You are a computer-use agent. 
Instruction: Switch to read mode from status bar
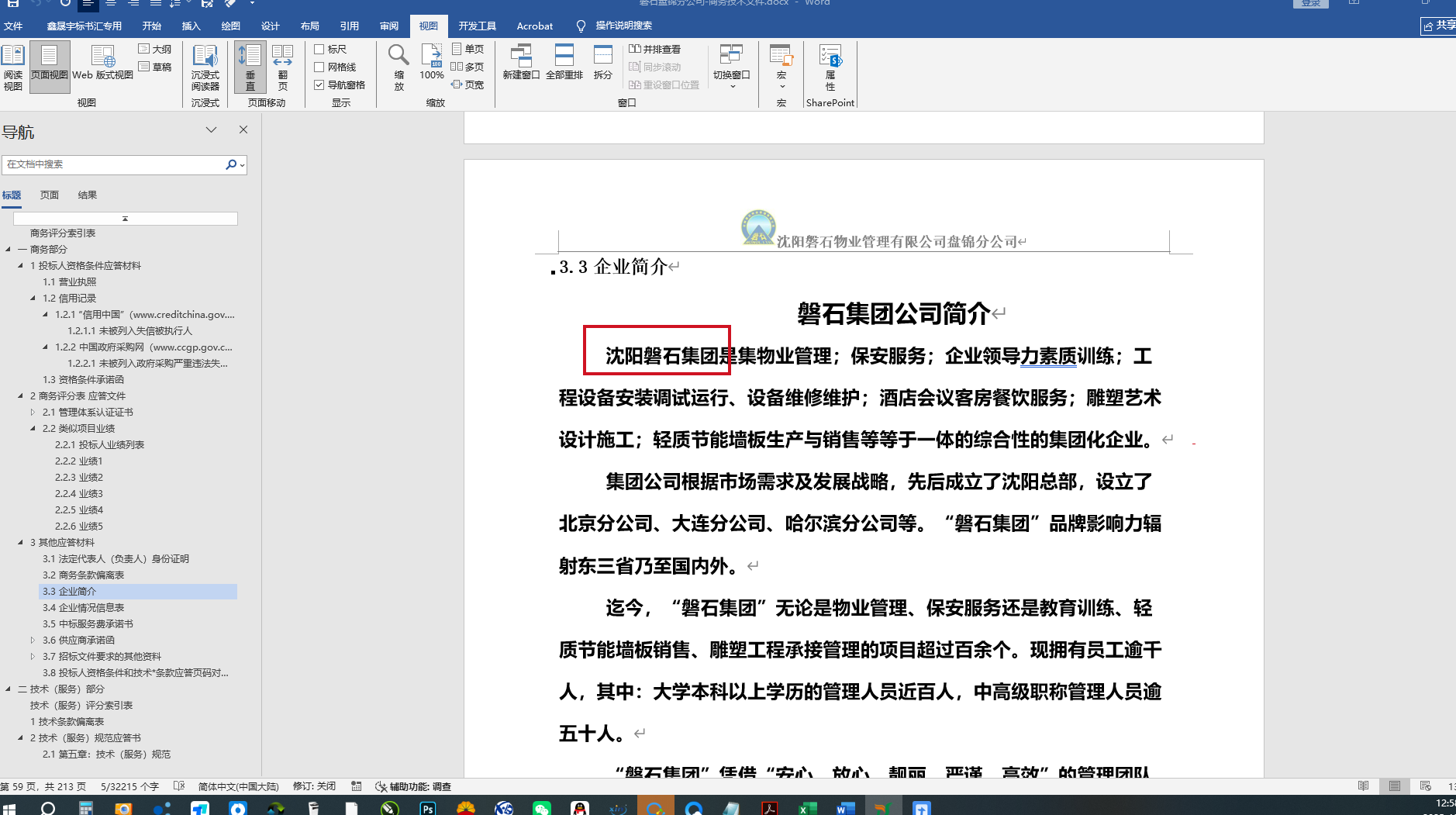pyautogui.click(x=1363, y=786)
